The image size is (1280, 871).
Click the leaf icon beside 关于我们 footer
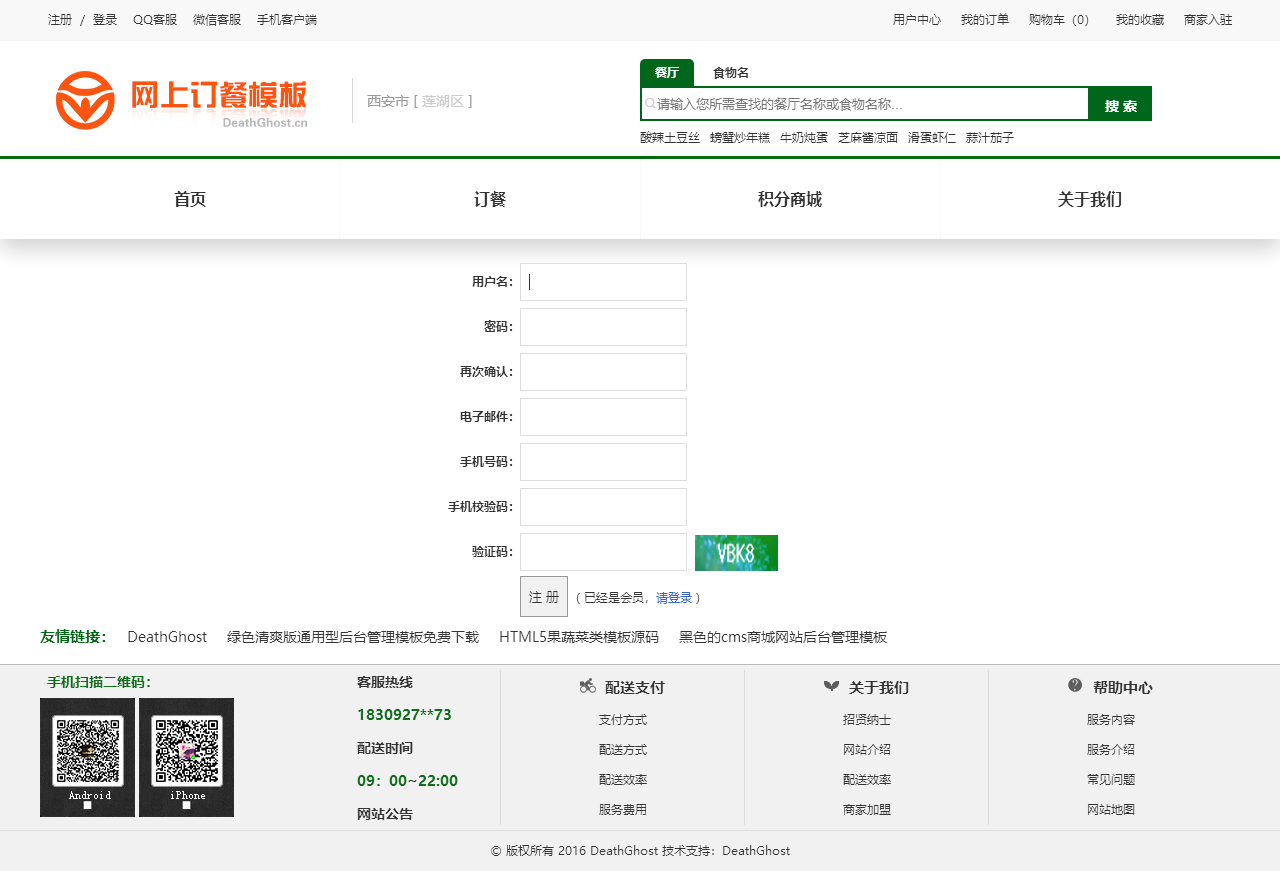tap(831, 686)
